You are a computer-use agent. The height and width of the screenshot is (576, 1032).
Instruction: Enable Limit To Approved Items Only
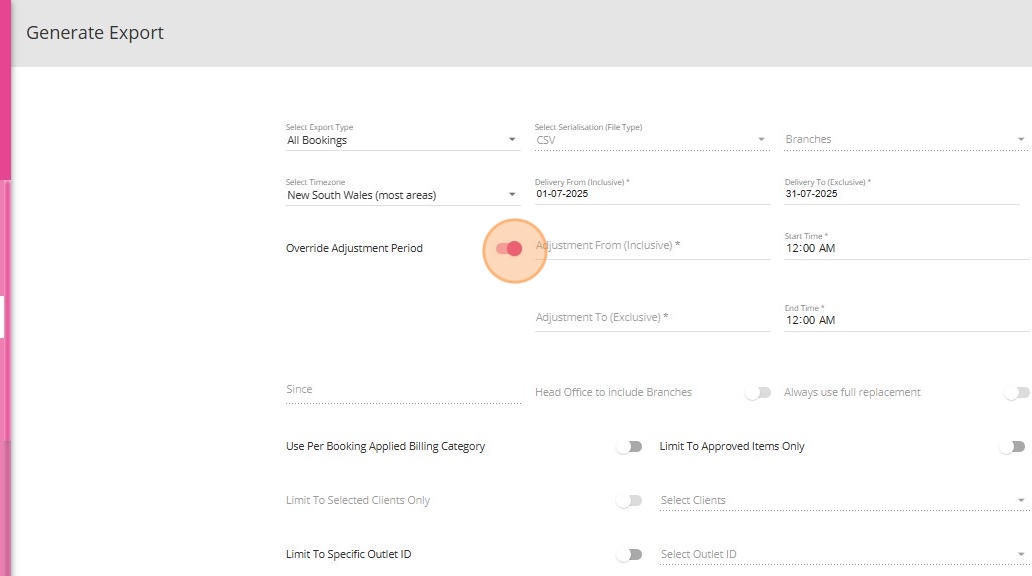[x=1012, y=446]
